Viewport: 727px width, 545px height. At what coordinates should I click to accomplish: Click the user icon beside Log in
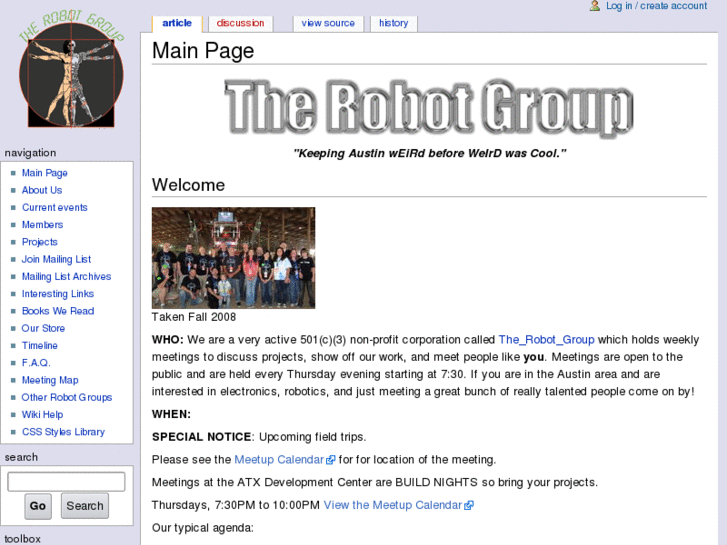tap(595, 6)
